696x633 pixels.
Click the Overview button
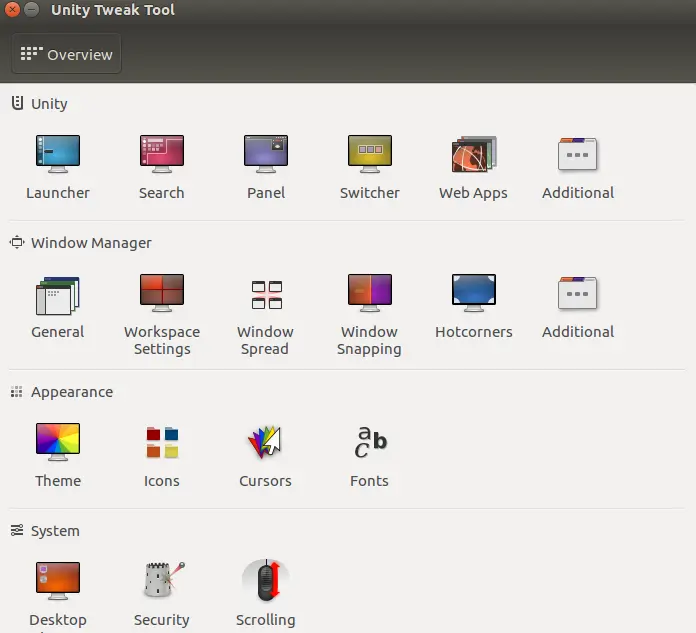click(x=67, y=54)
